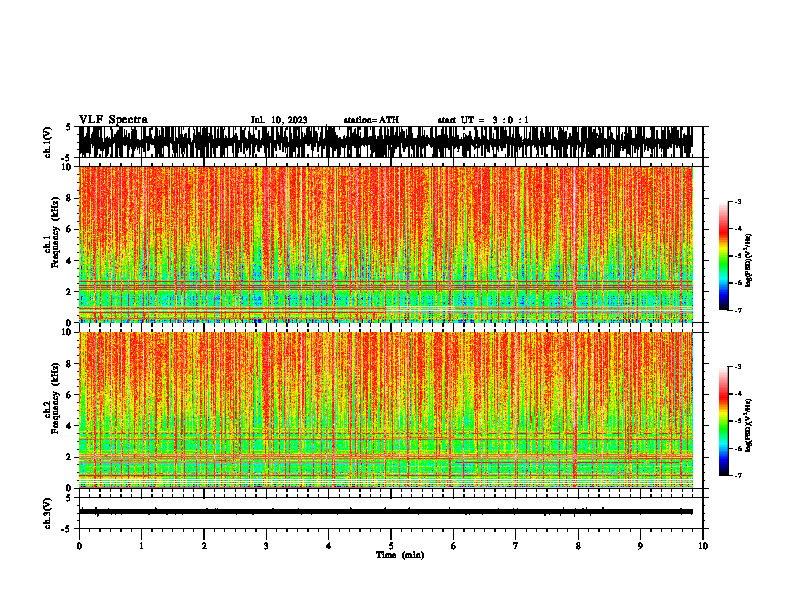Click the 0 tick label on Time axis
The height and width of the screenshot is (612, 792).
click(79, 546)
